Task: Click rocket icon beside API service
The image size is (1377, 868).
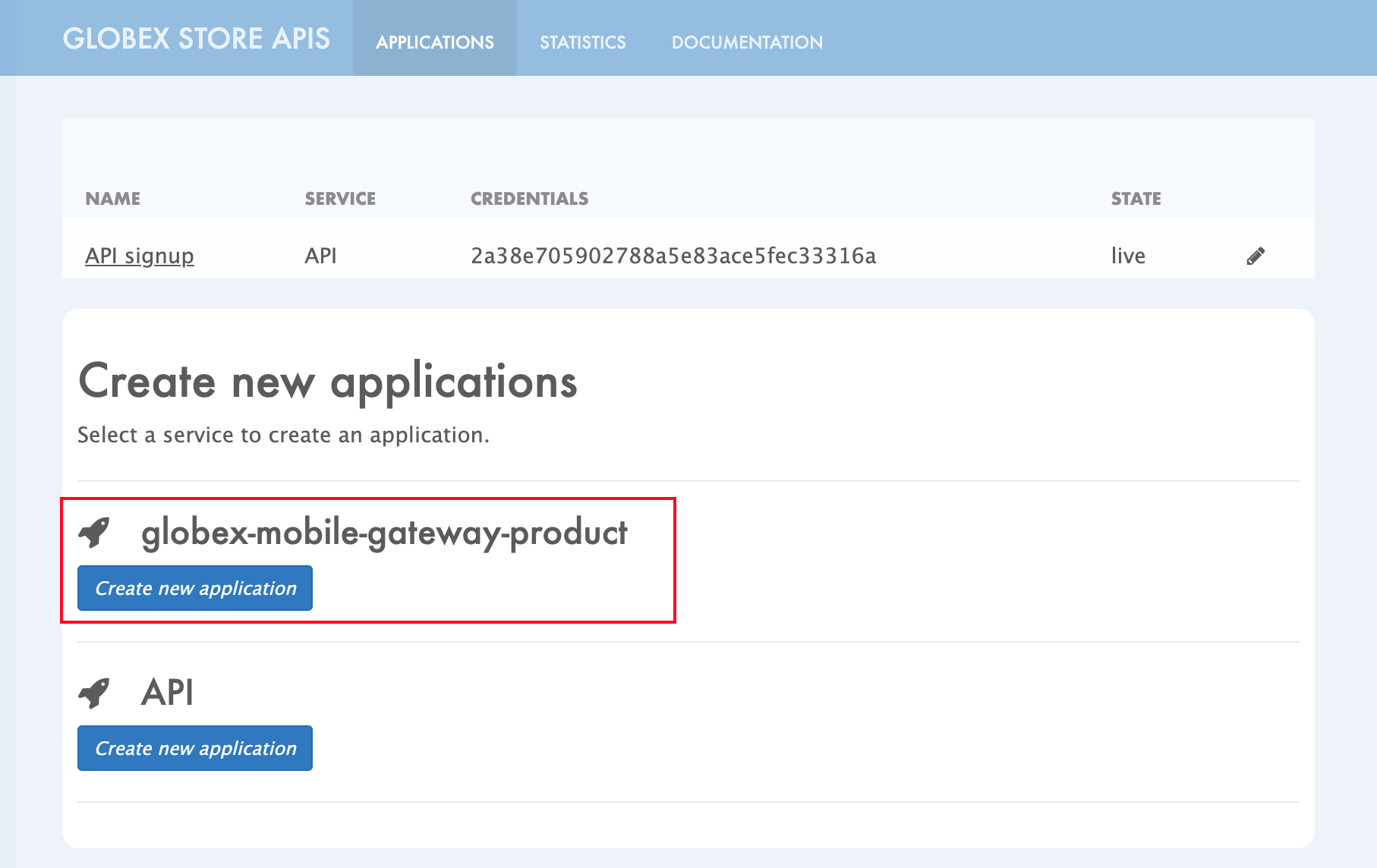Action: point(94,693)
